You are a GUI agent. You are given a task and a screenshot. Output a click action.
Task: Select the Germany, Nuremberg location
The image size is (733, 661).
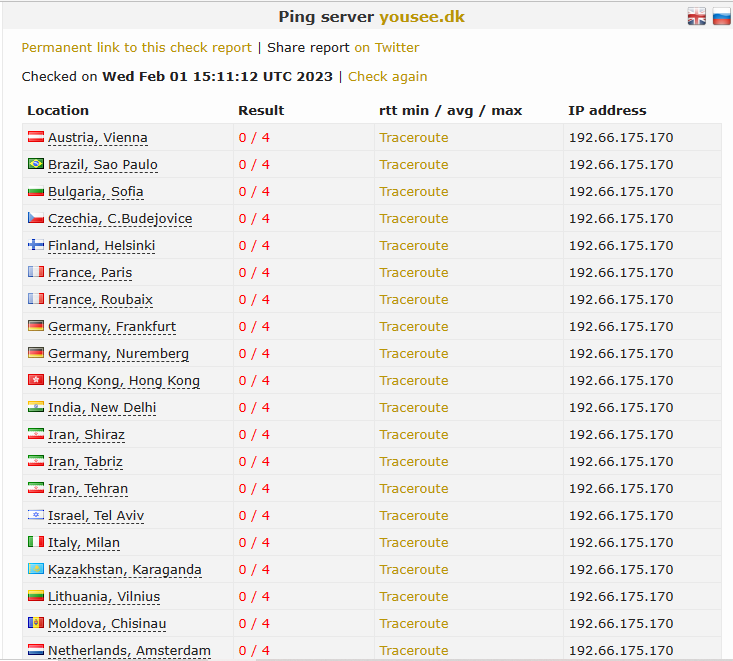[x=119, y=354]
